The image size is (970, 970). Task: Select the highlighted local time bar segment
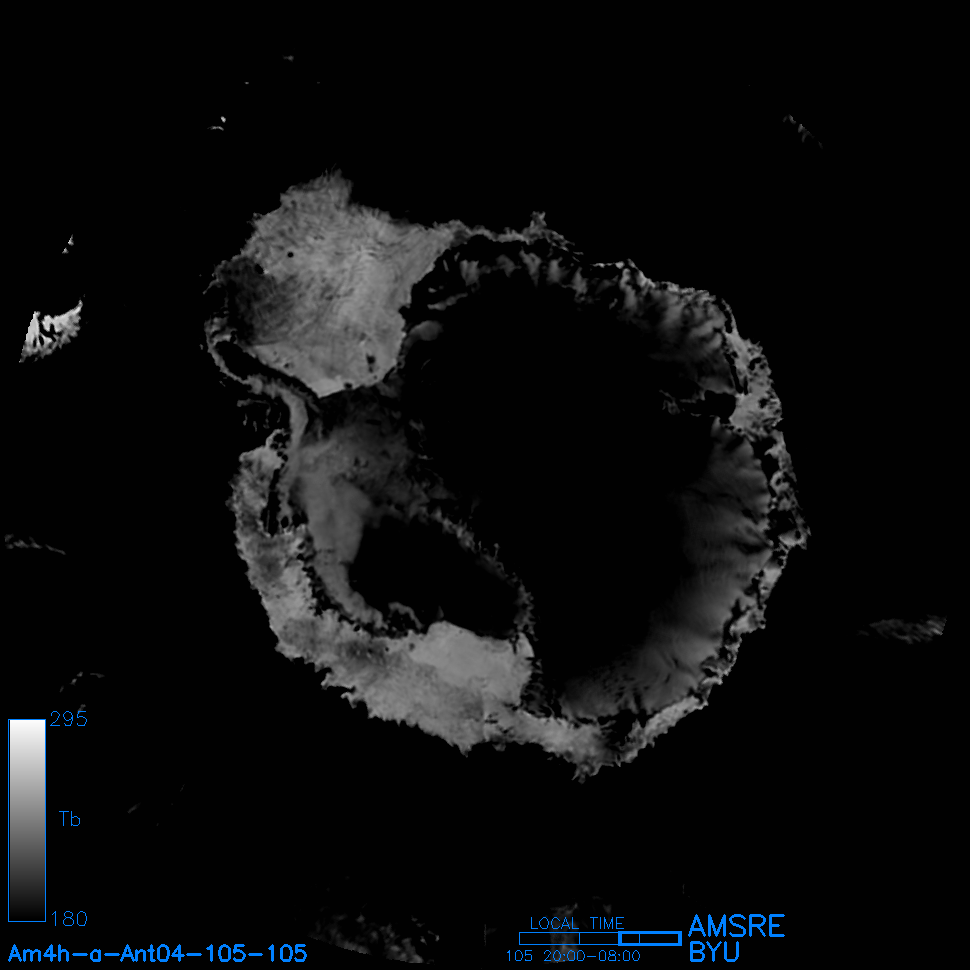pyautogui.click(x=650, y=938)
